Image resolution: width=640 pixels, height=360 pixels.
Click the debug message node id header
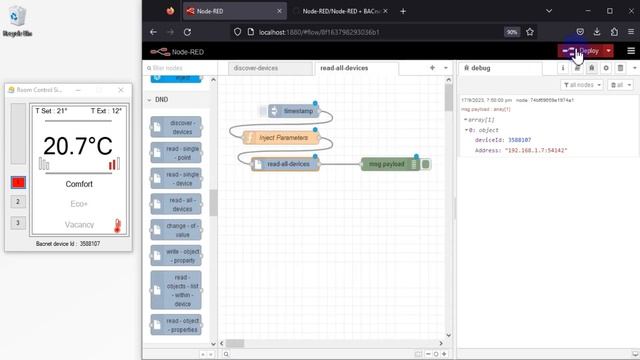[545, 100]
